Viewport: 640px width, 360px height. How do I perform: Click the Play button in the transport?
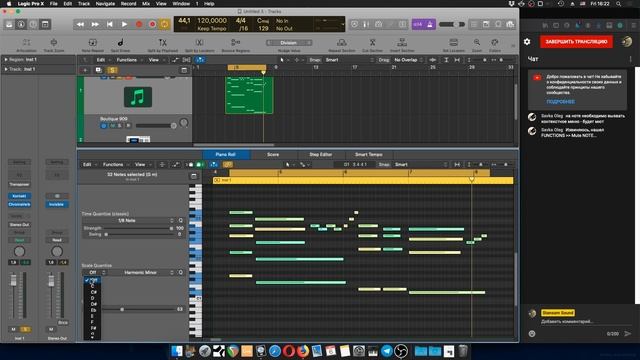pos(124,24)
